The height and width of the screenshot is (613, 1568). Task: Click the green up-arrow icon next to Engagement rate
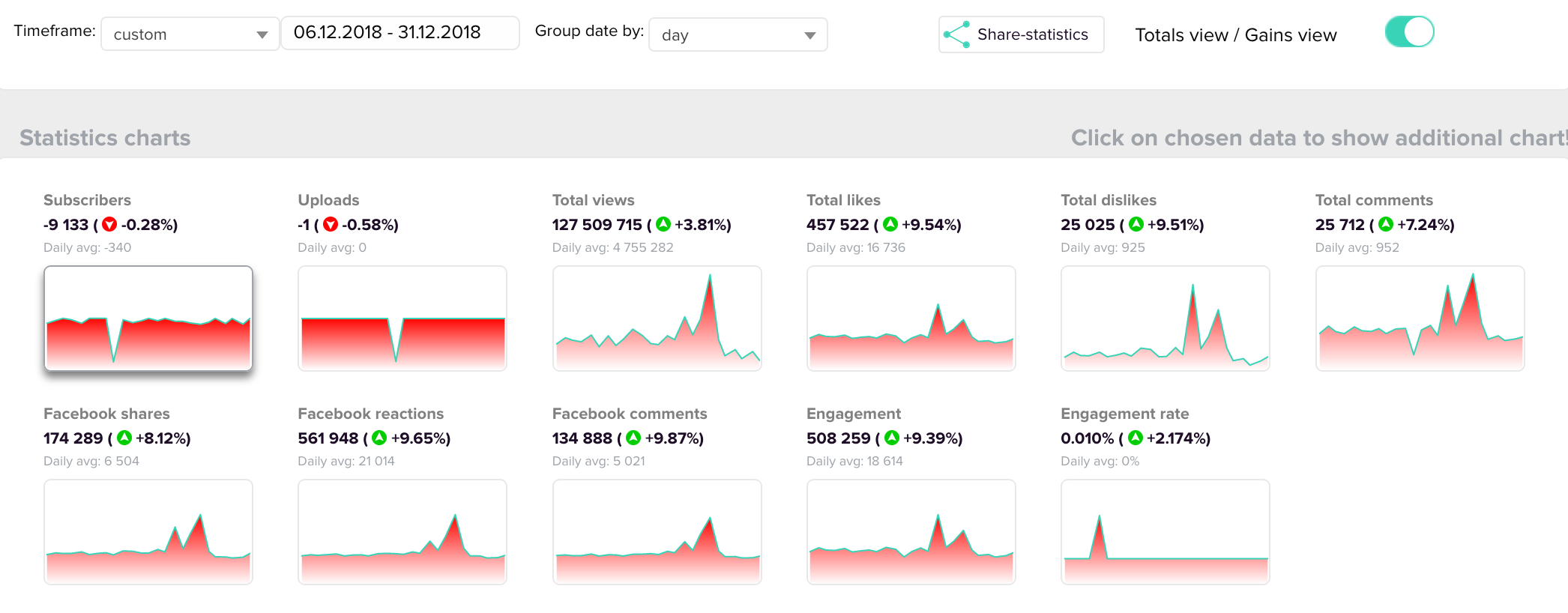click(x=1136, y=438)
